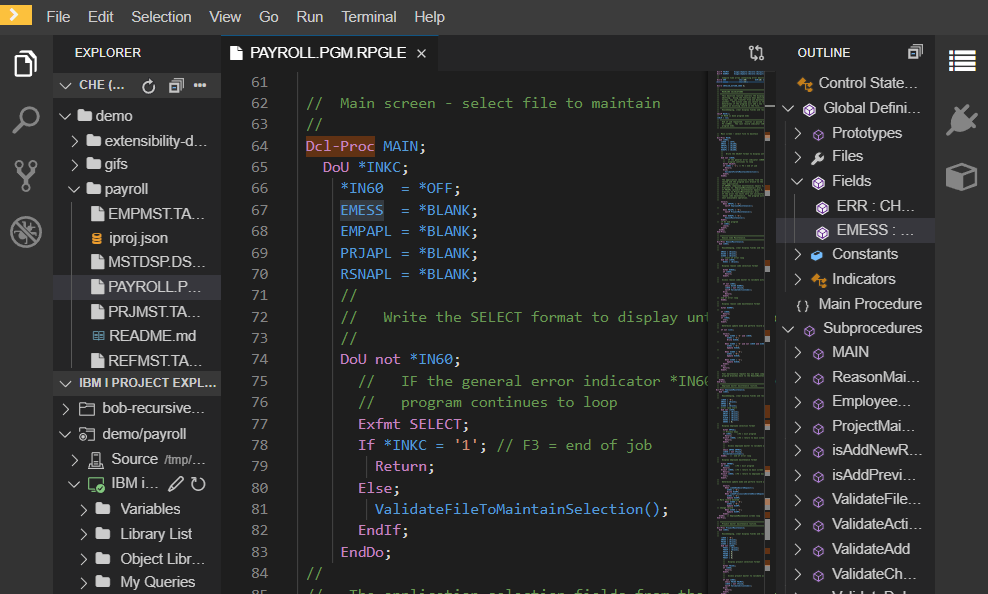The width and height of the screenshot is (988, 594).
Task: Open the Help menu
Action: coord(429,17)
